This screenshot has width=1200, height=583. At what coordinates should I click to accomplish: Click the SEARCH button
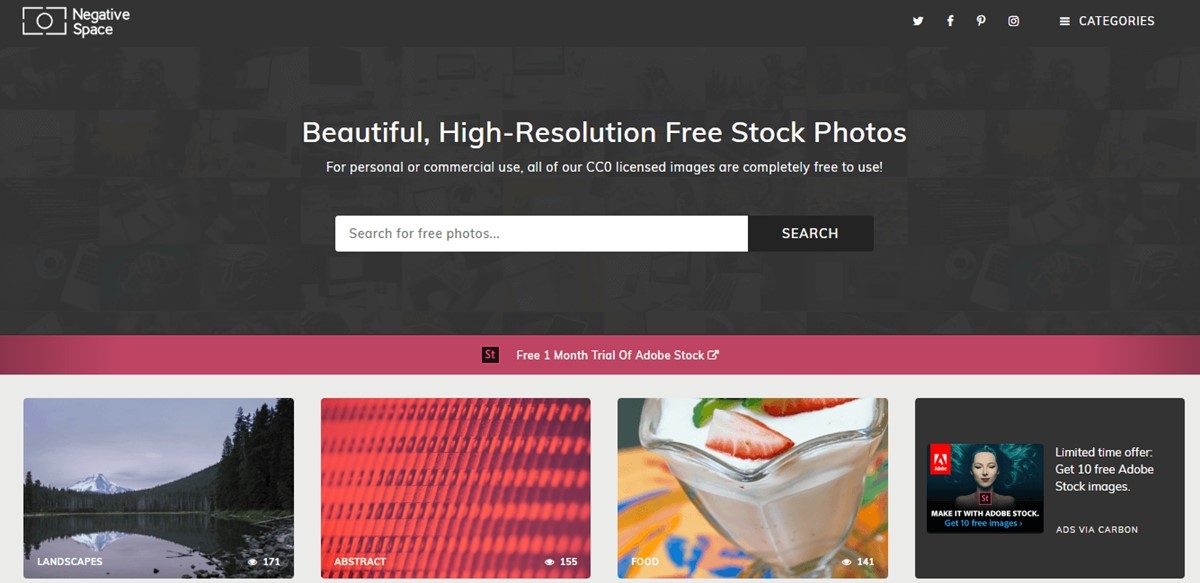810,233
